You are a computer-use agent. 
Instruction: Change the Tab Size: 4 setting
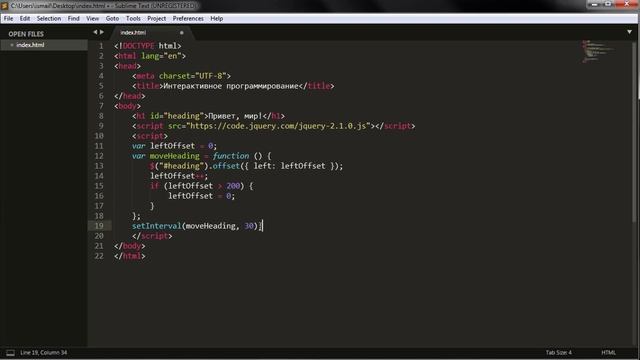pyautogui.click(x=559, y=353)
